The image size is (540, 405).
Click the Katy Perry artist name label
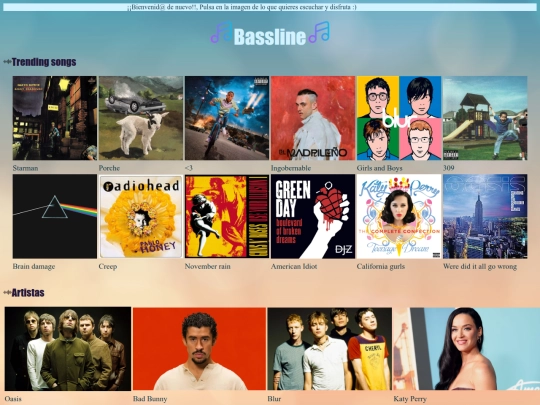coord(410,399)
